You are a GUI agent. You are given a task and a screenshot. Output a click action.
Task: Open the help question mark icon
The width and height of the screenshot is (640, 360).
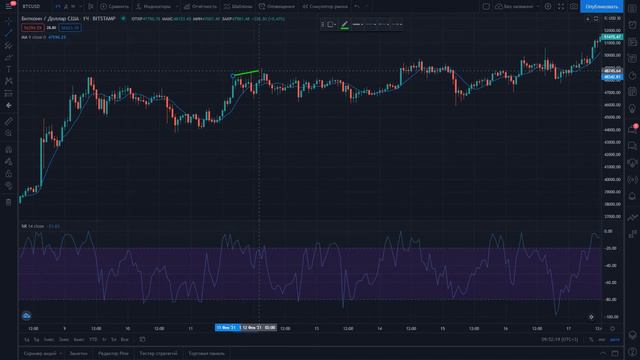633,352
